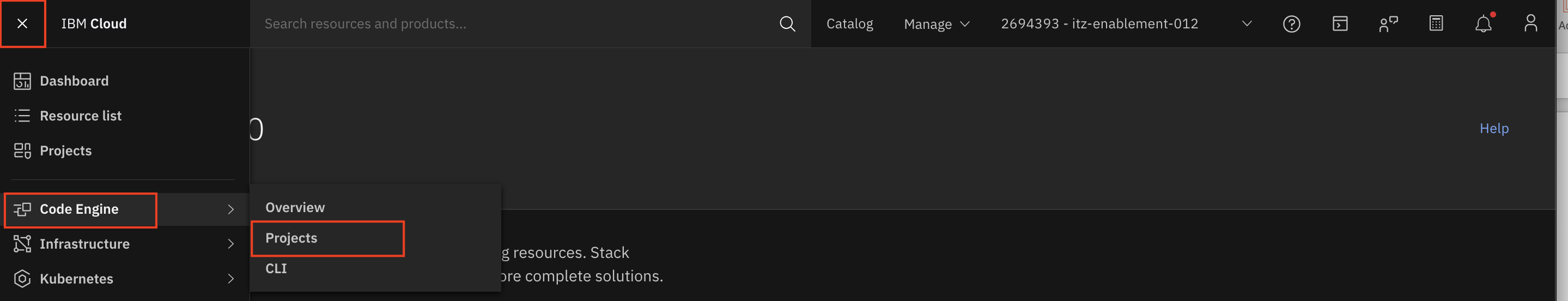Open Code Engine Overview submenu item
Image resolution: width=1568 pixels, height=301 pixels.
[295, 208]
